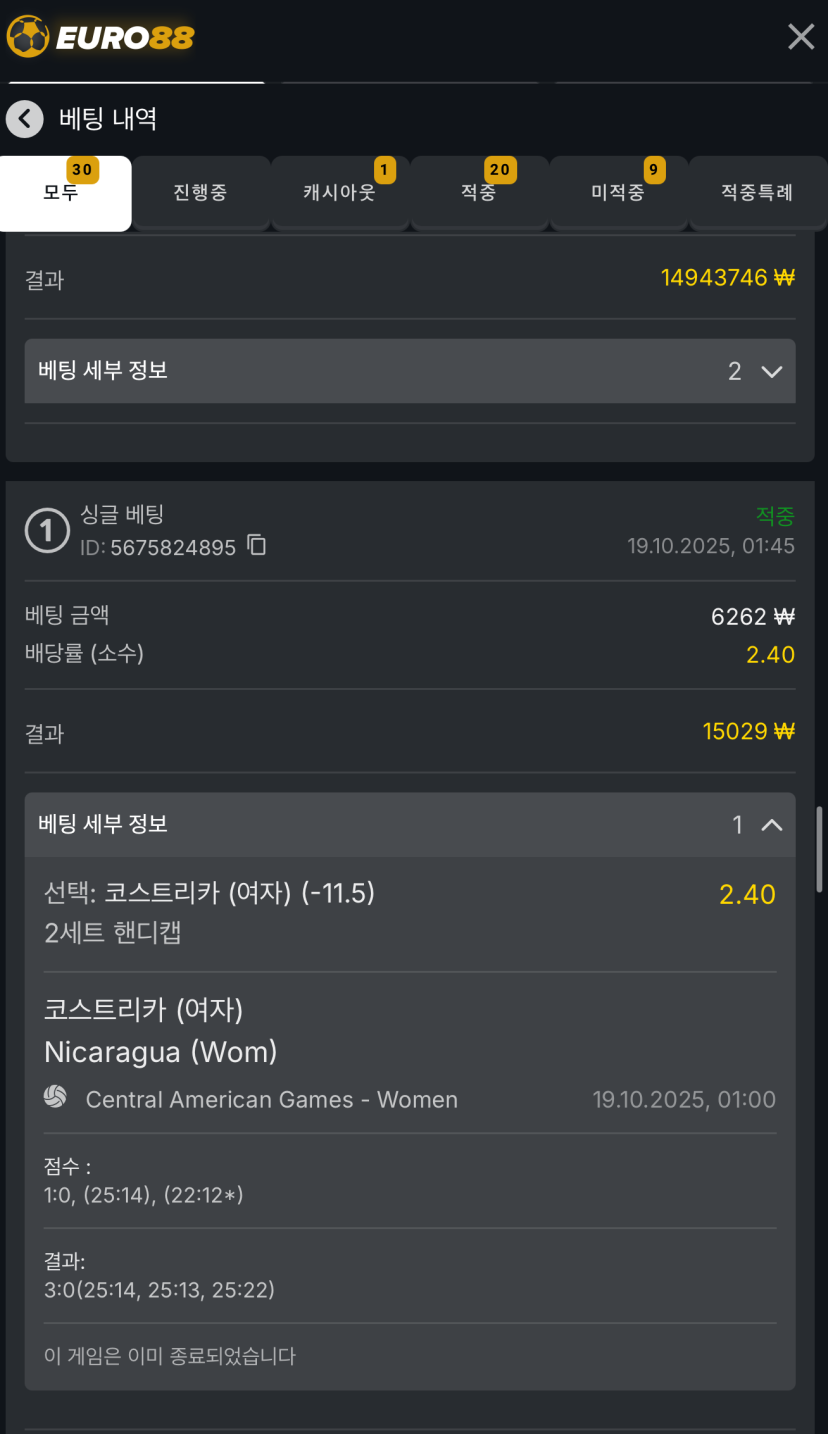Viewport: 828px width, 1434px height.
Task: Open the 캐시아웃 tab
Action: 340,192
